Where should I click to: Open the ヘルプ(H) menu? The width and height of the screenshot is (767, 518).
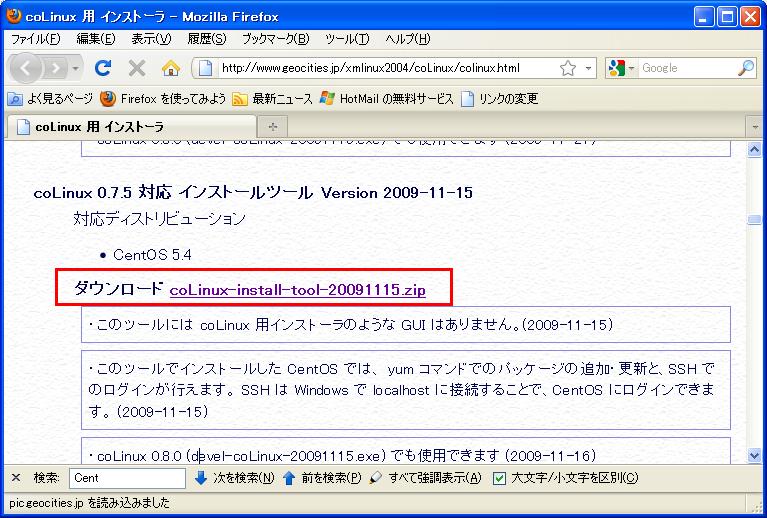[407, 39]
